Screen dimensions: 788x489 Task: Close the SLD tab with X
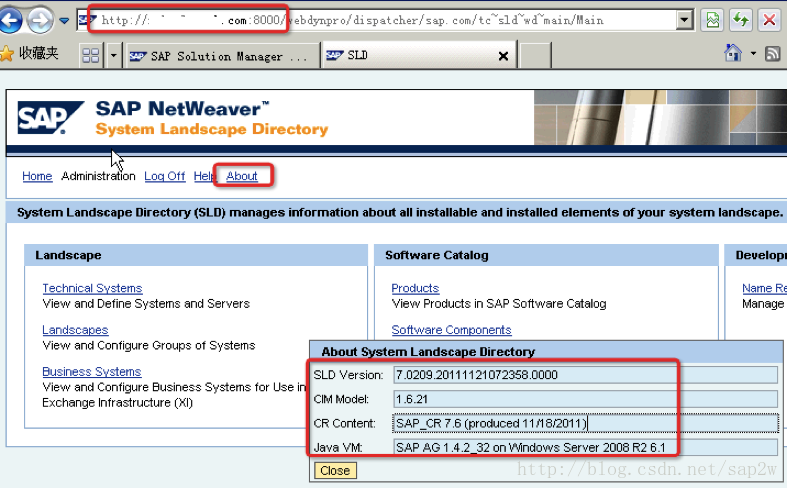click(x=503, y=56)
